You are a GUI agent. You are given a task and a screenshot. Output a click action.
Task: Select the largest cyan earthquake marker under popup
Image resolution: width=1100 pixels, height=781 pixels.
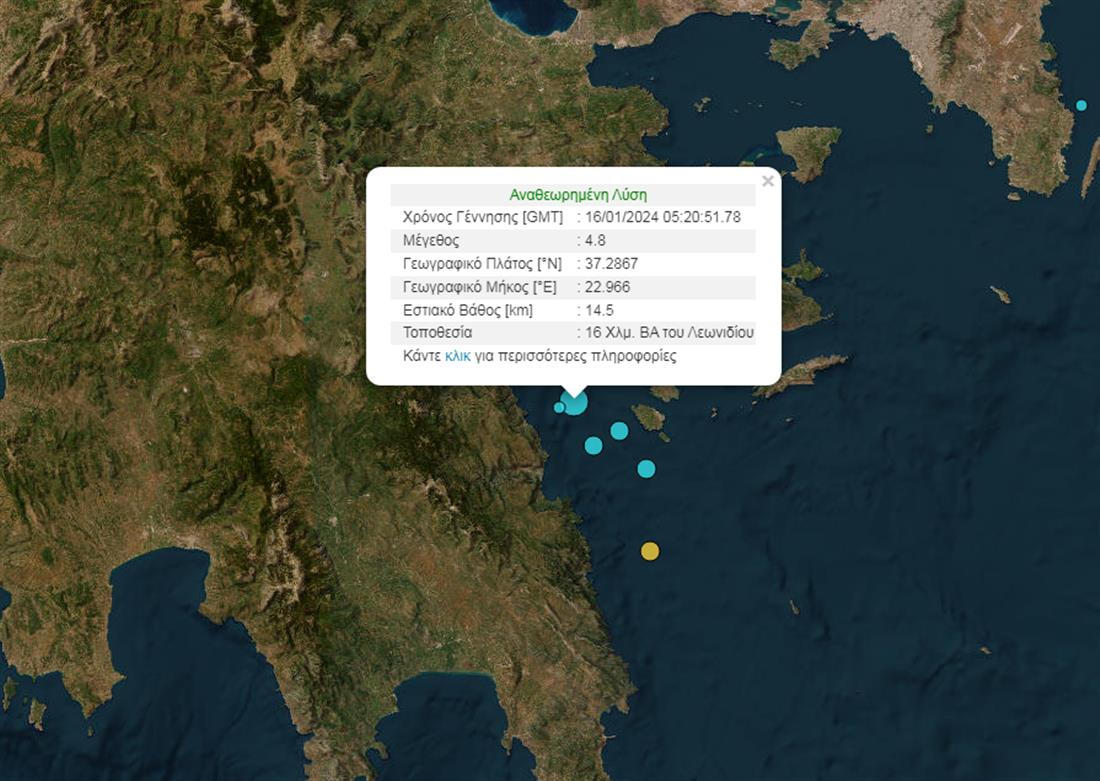point(574,402)
